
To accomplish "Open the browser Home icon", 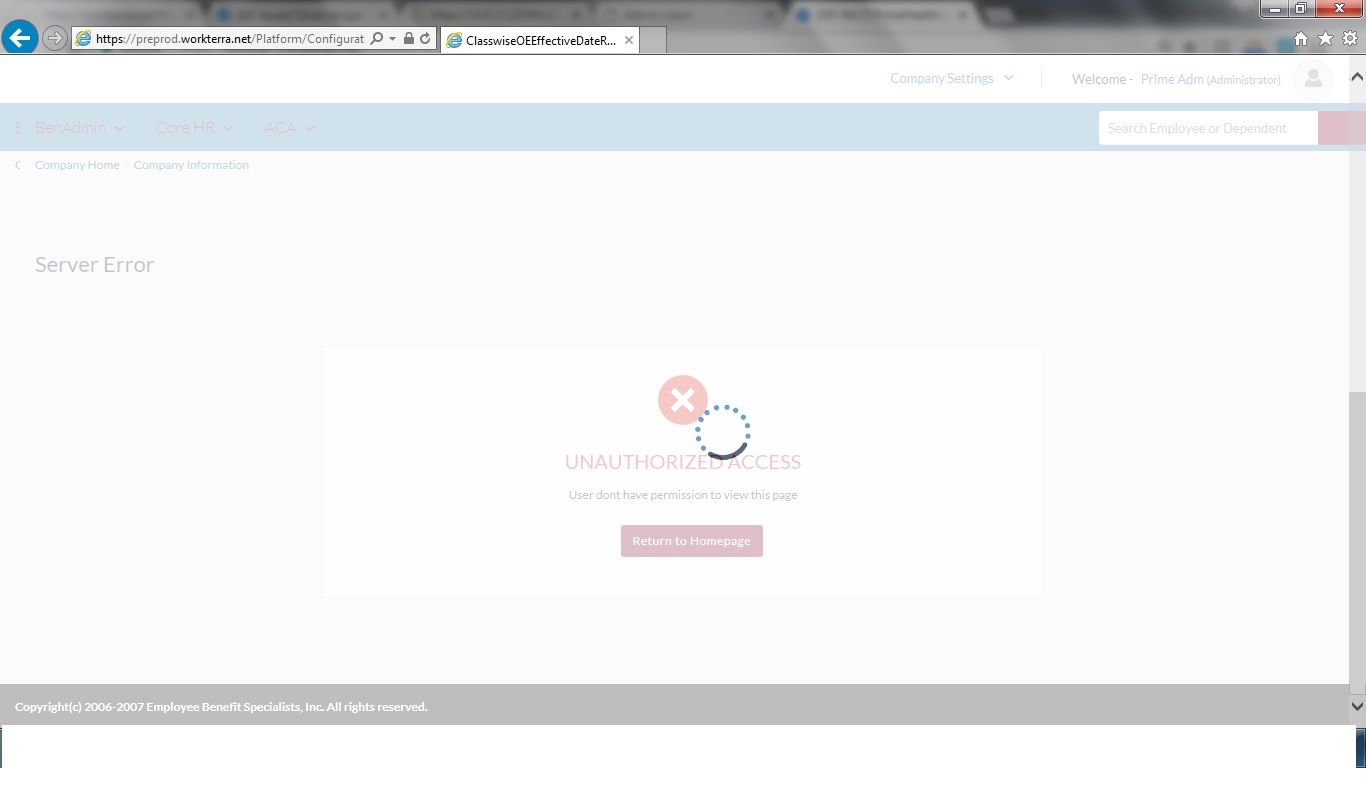I will 1301,39.
